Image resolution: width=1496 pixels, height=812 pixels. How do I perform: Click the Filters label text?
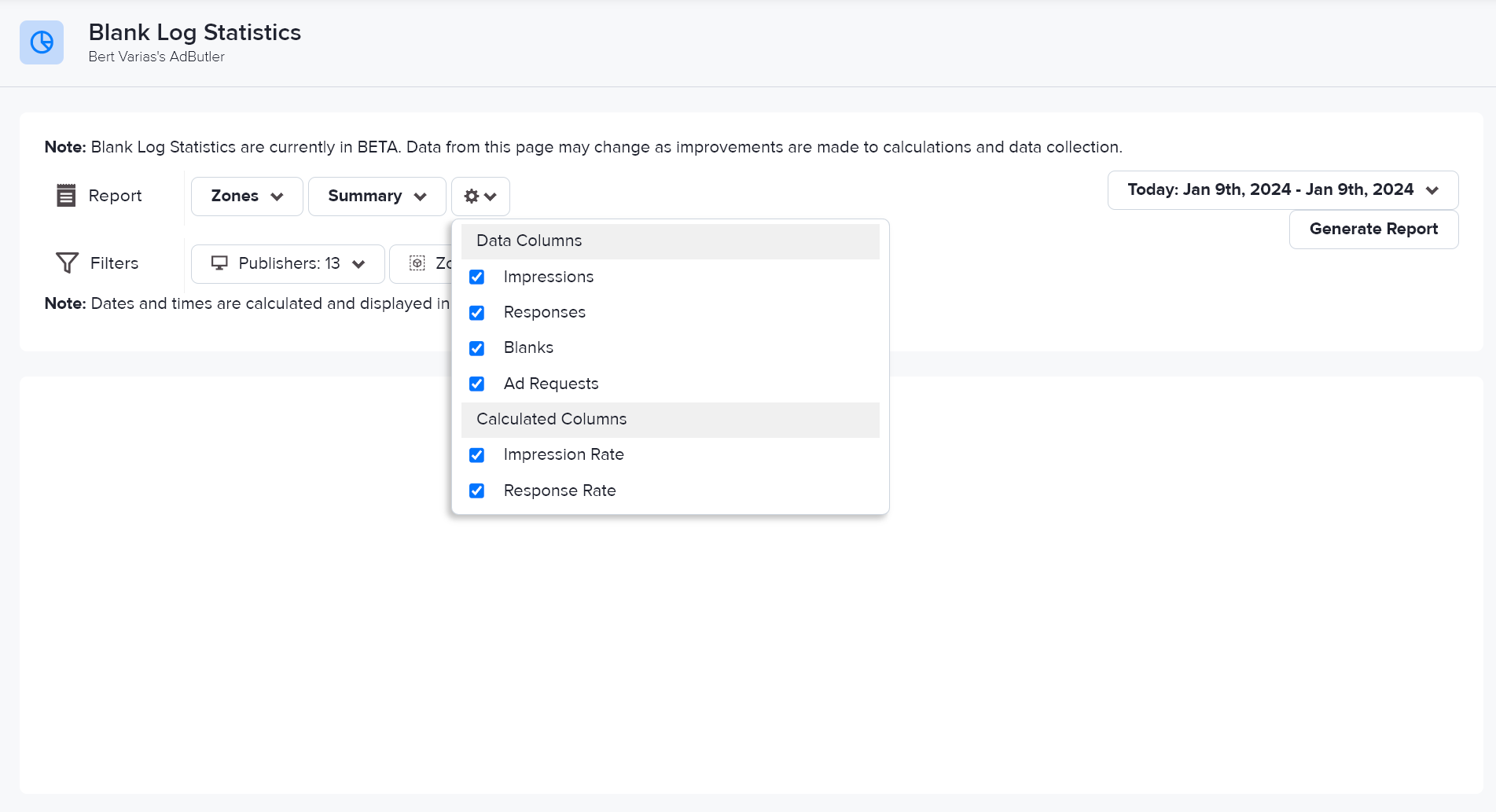(115, 263)
